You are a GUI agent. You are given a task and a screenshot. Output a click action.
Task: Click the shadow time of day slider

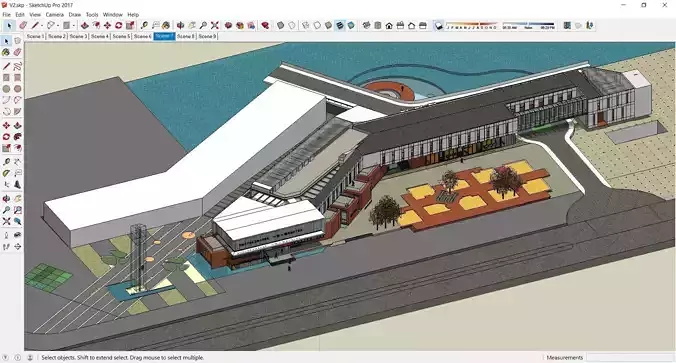click(x=528, y=25)
